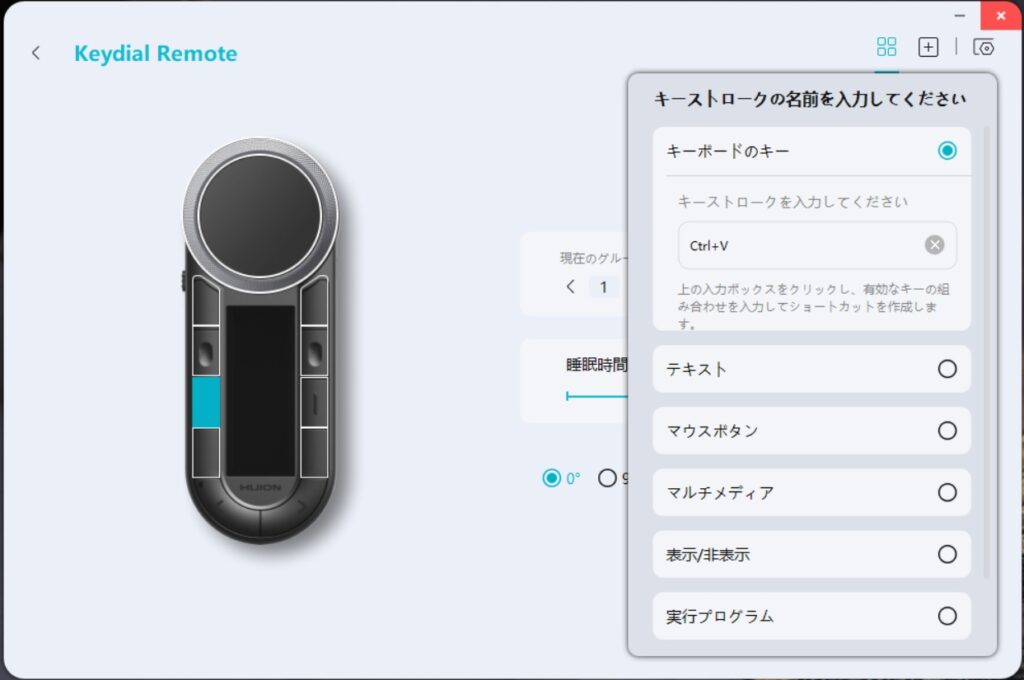This screenshot has width=1024, height=680.
Task: Enable the マルチメディア radio option
Action: pyautogui.click(x=947, y=493)
